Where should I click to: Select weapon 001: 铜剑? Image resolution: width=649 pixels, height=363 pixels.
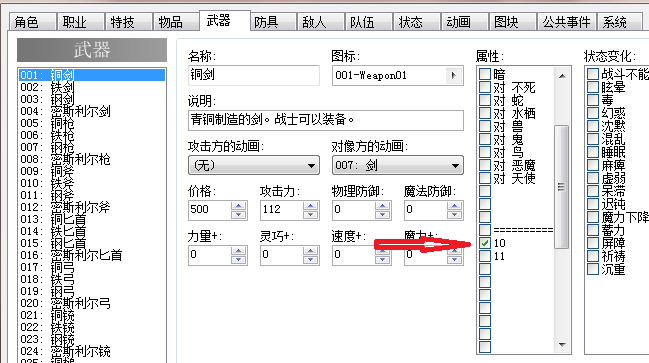(x=91, y=75)
